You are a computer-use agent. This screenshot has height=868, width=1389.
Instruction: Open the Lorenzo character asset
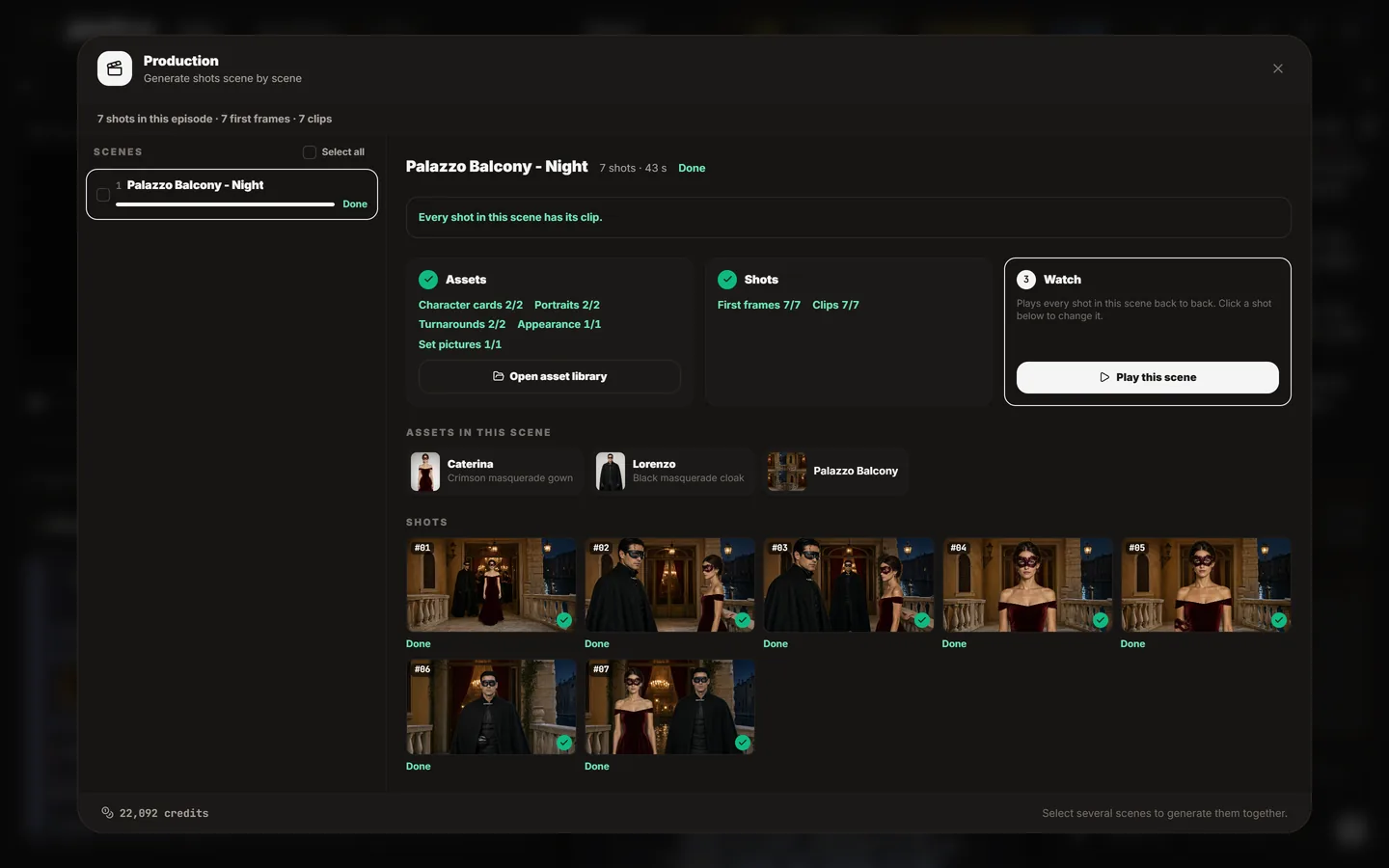673,472
